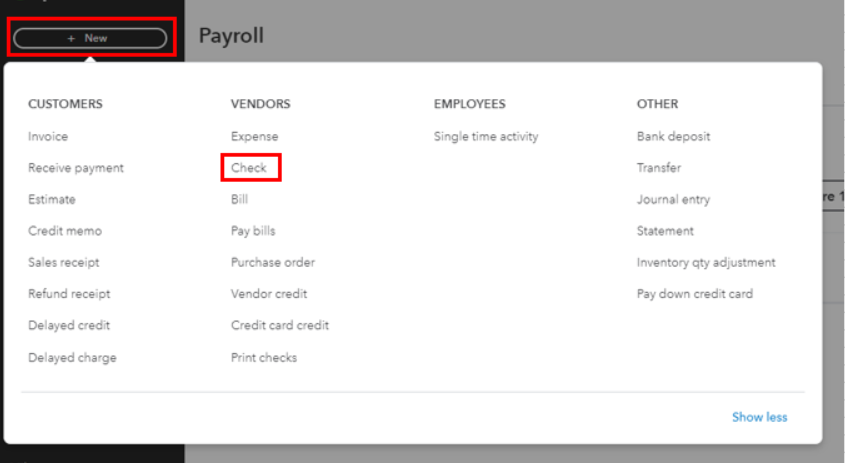This screenshot has width=845, height=463.
Task: Choose Bank deposit under Other
Action: click(x=673, y=136)
